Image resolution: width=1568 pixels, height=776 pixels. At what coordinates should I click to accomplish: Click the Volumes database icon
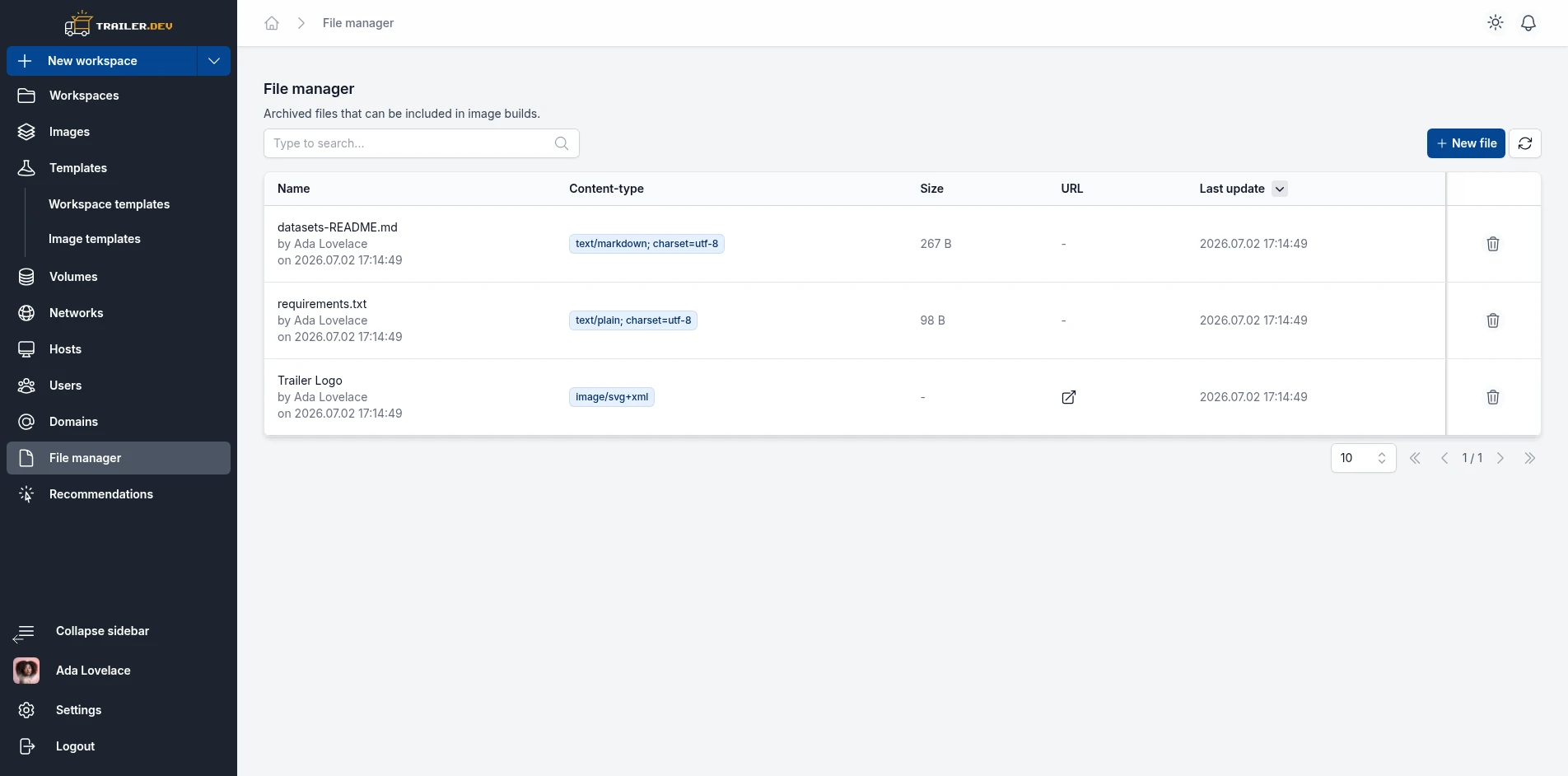(x=26, y=277)
